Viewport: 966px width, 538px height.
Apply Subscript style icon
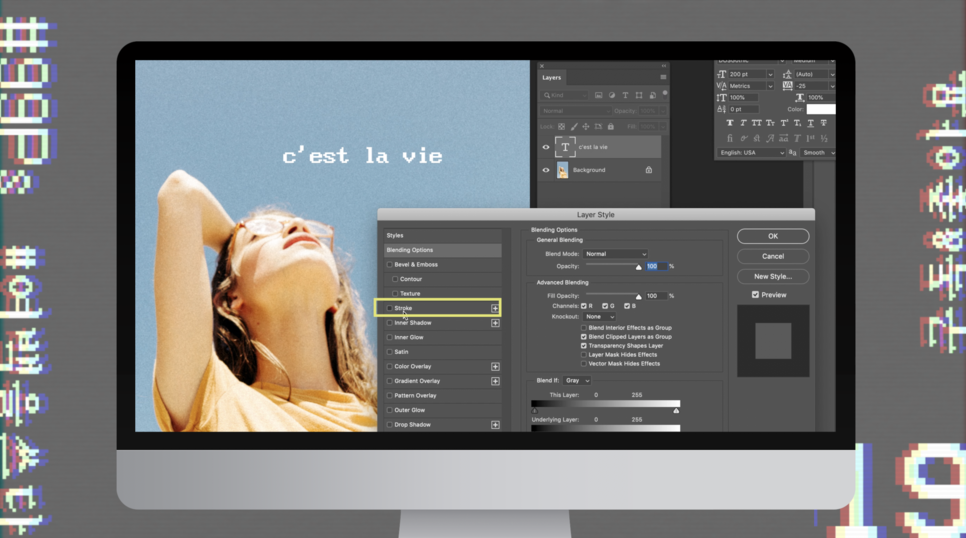(x=797, y=123)
